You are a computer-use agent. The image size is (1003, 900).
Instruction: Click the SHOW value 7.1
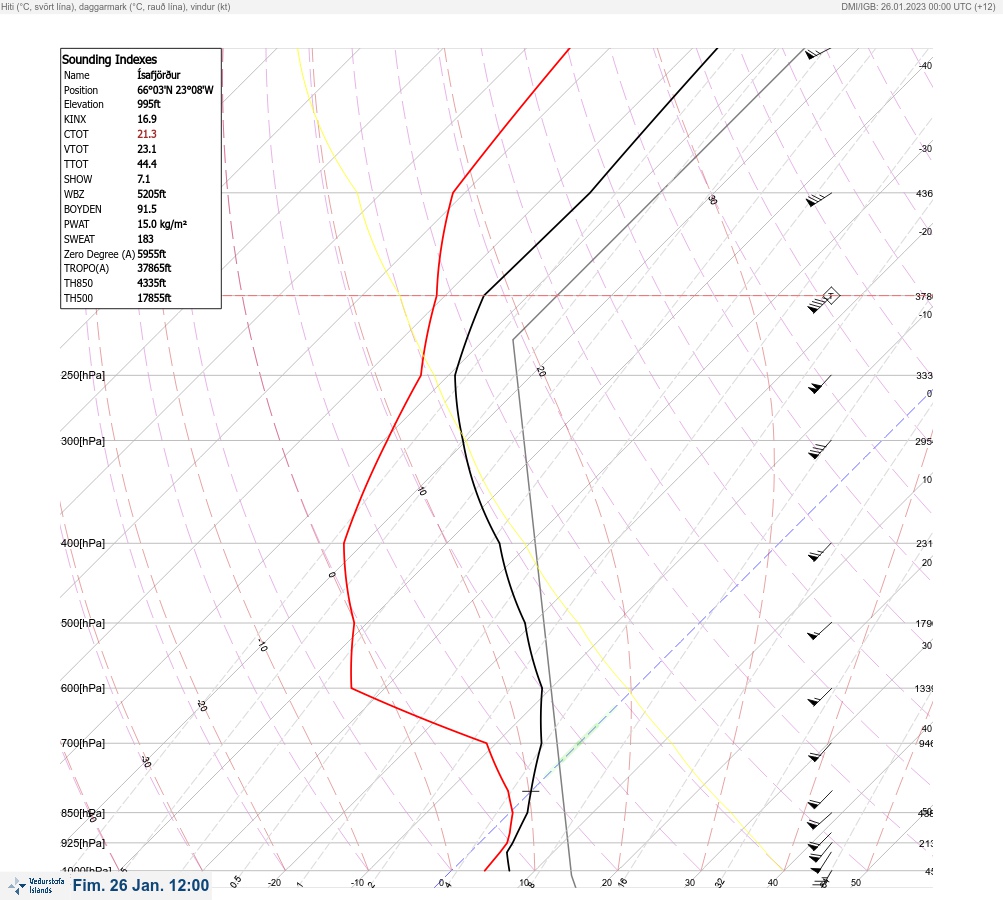[x=143, y=179]
